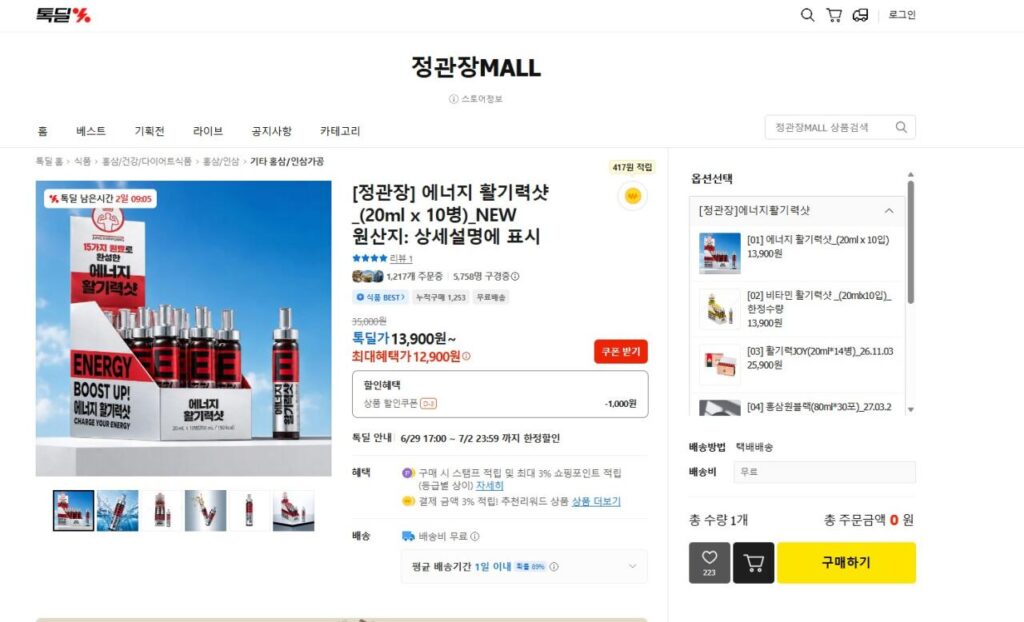Click the yellow point reward coin icon
Screen dimensions: 1024x622
click(x=633, y=196)
